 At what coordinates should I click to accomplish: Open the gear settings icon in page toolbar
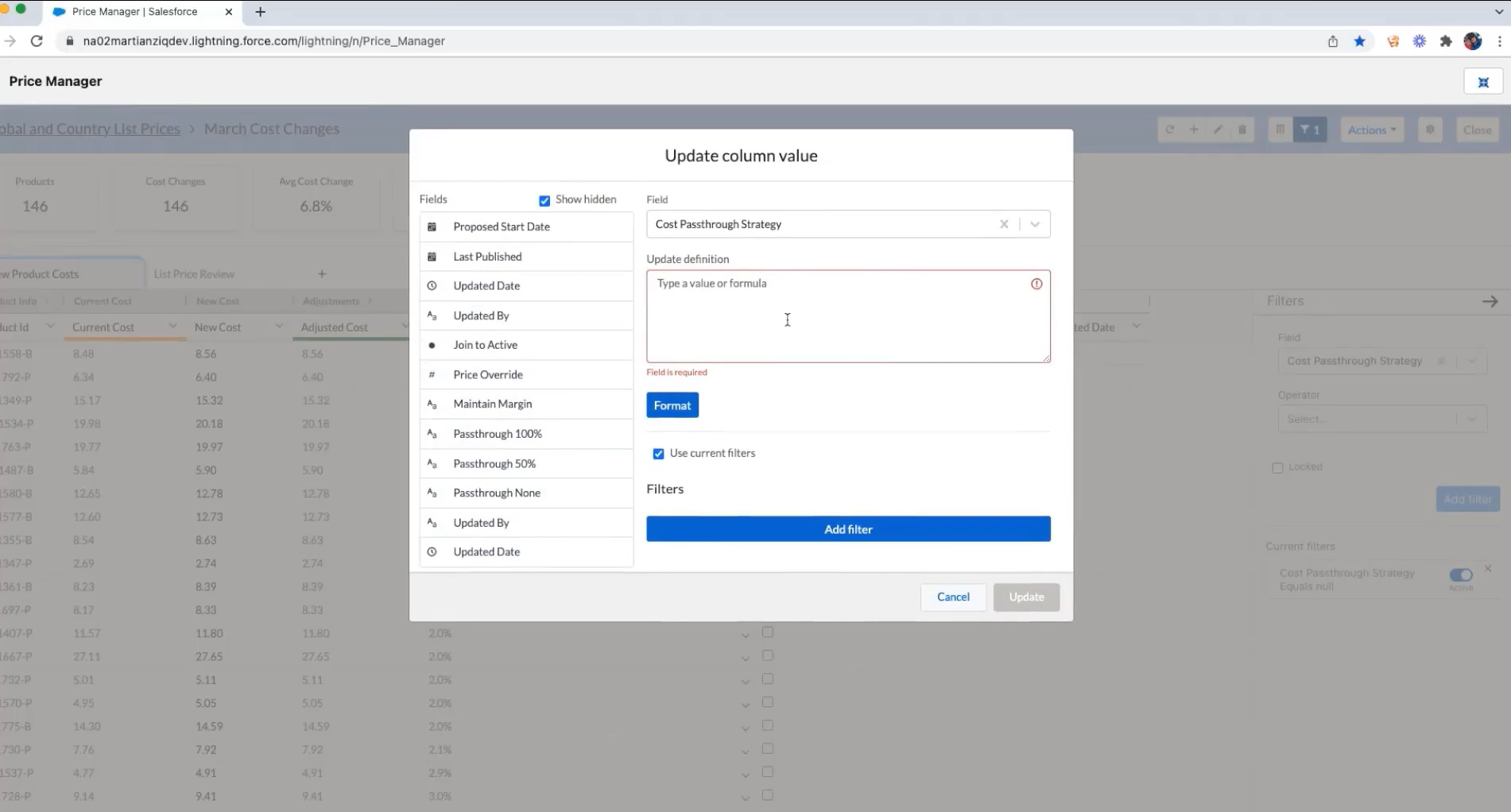(x=1430, y=130)
